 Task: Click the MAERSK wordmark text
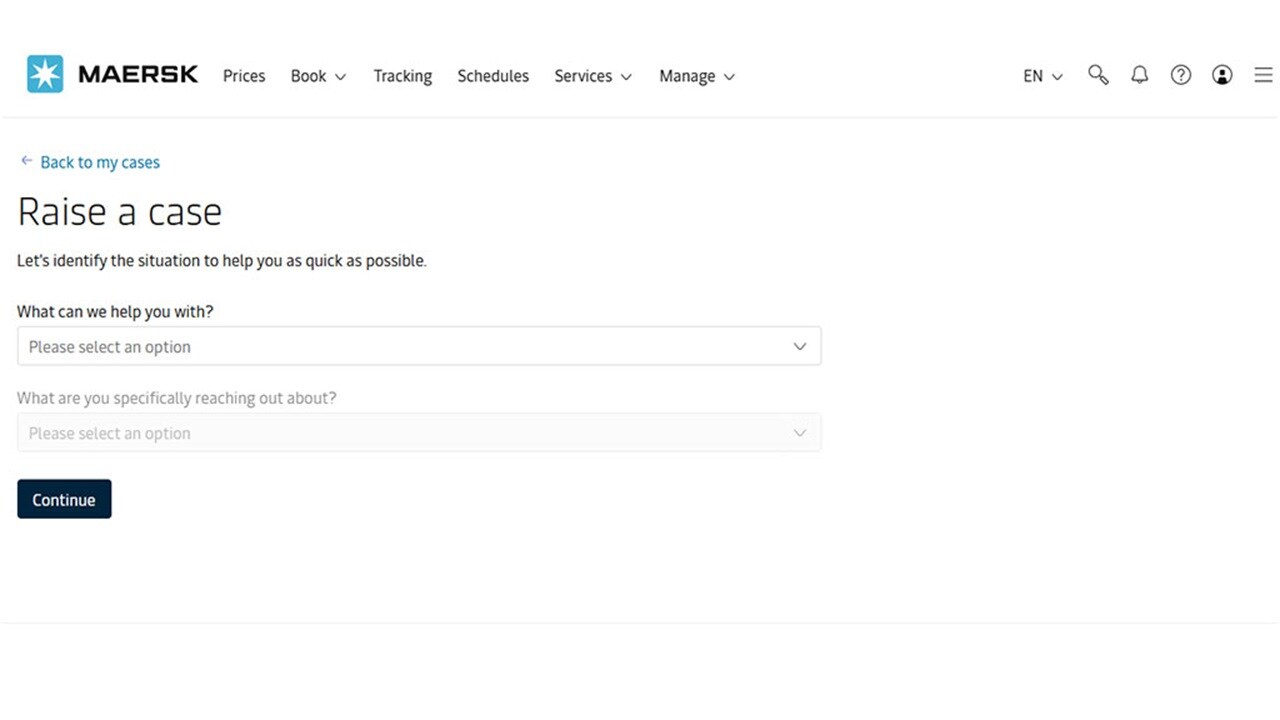[138, 75]
